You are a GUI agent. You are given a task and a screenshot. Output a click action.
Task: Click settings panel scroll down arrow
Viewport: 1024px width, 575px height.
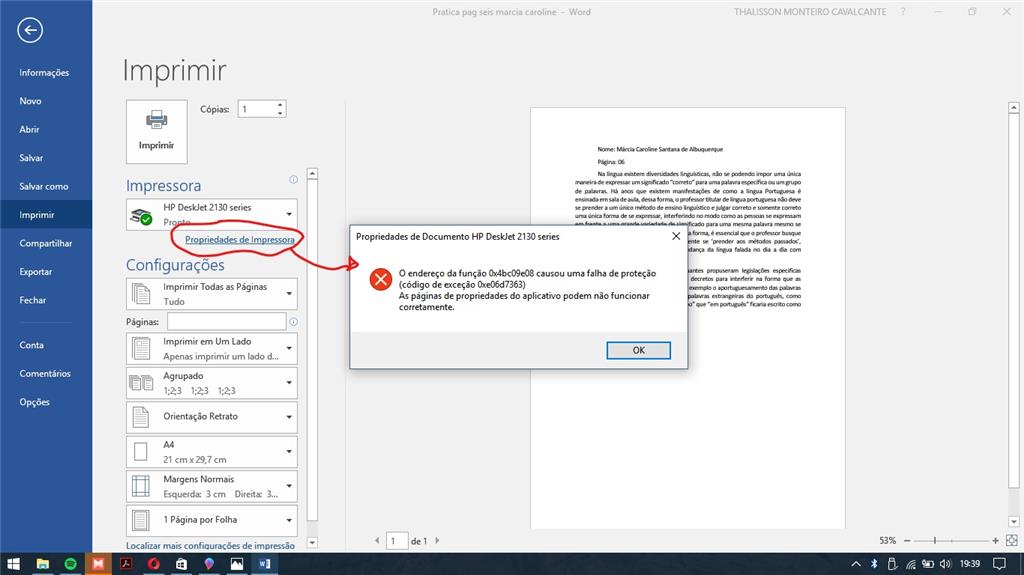pyautogui.click(x=312, y=542)
